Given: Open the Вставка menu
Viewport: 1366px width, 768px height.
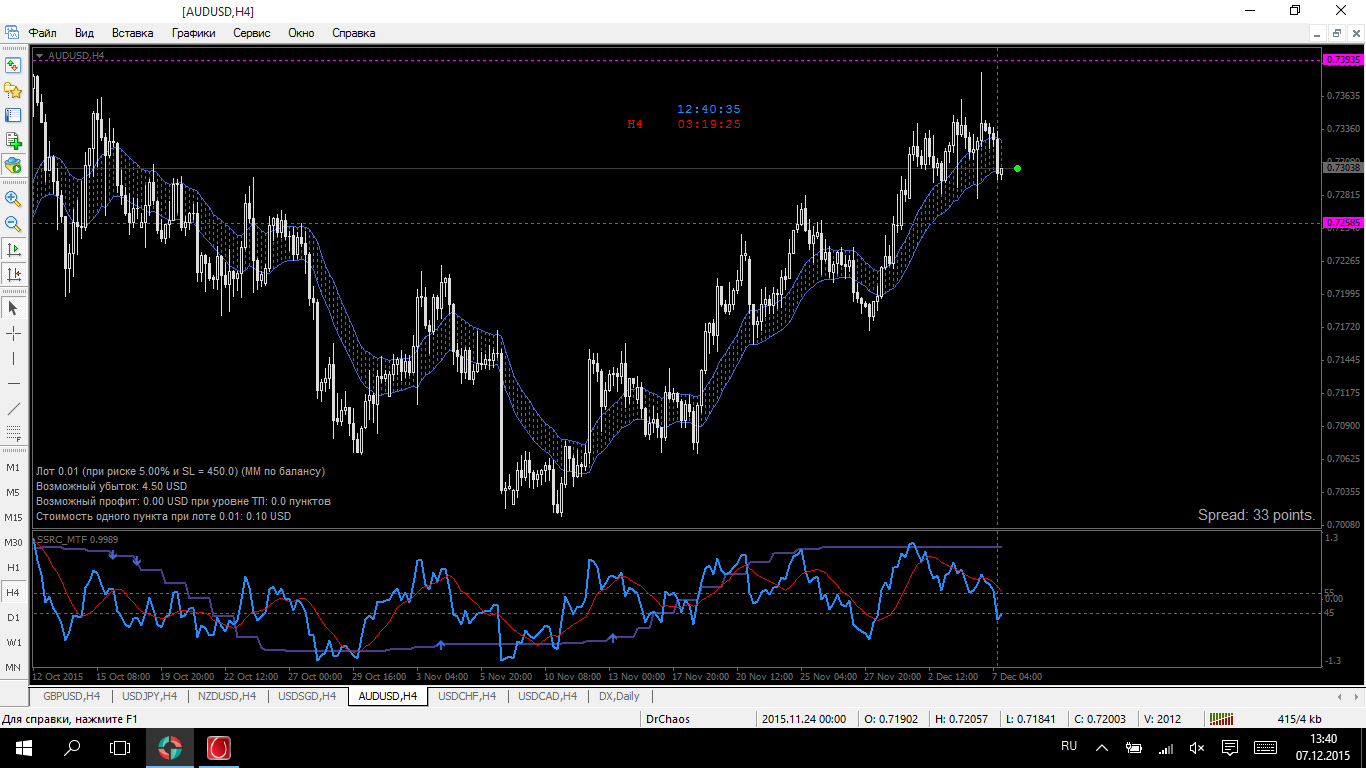Looking at the screenshot, I should (x=132, y=33).
